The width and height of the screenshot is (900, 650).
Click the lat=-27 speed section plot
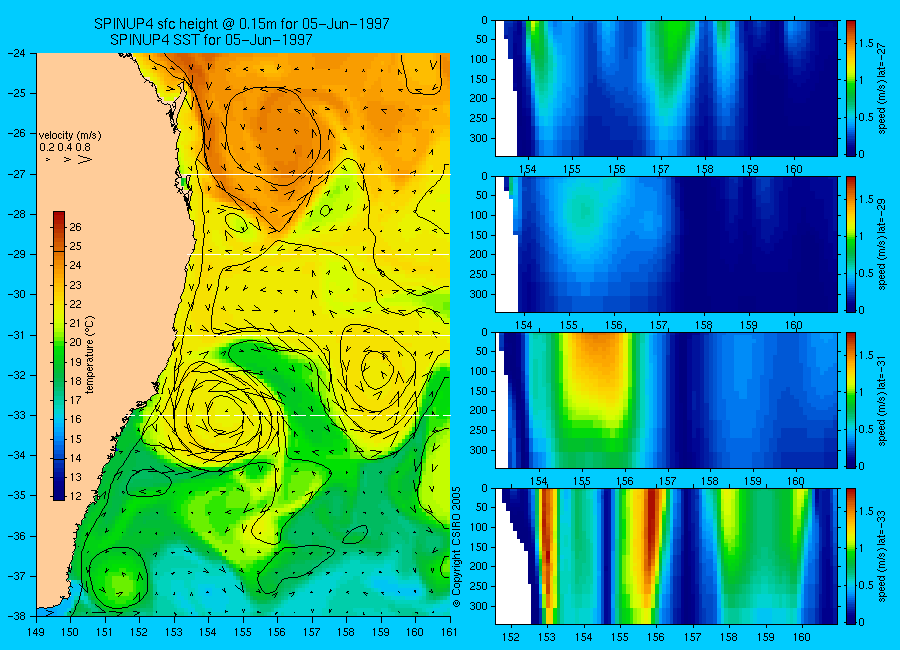point(666,88)
